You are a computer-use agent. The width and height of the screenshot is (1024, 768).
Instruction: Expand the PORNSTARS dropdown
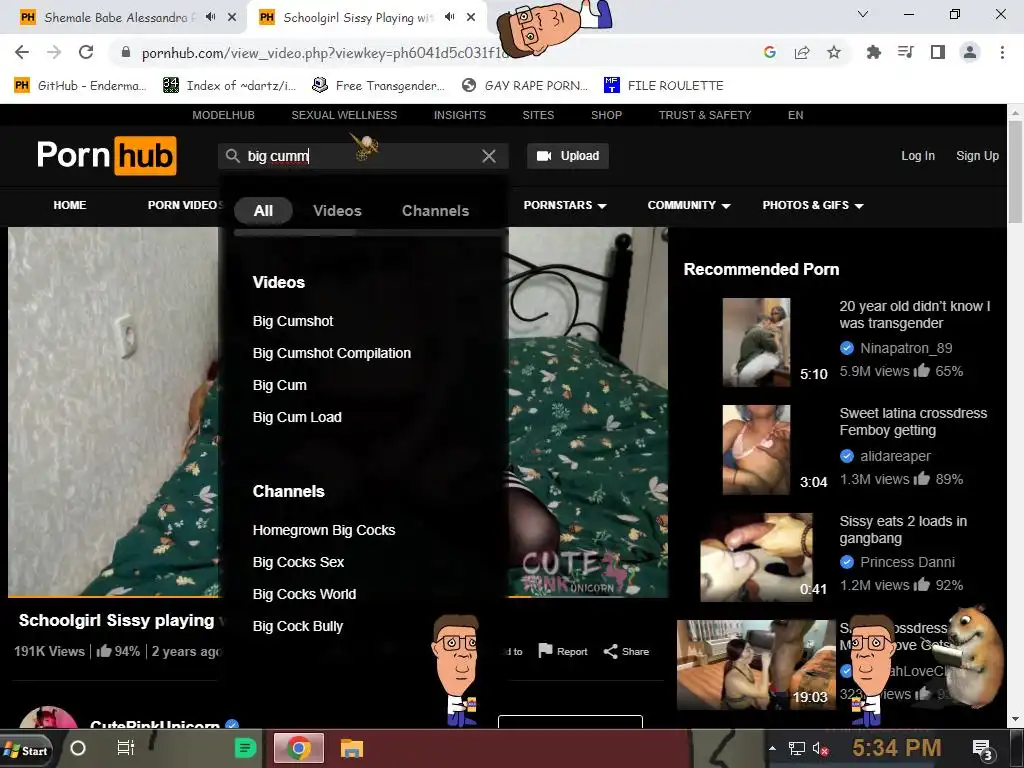565,205
